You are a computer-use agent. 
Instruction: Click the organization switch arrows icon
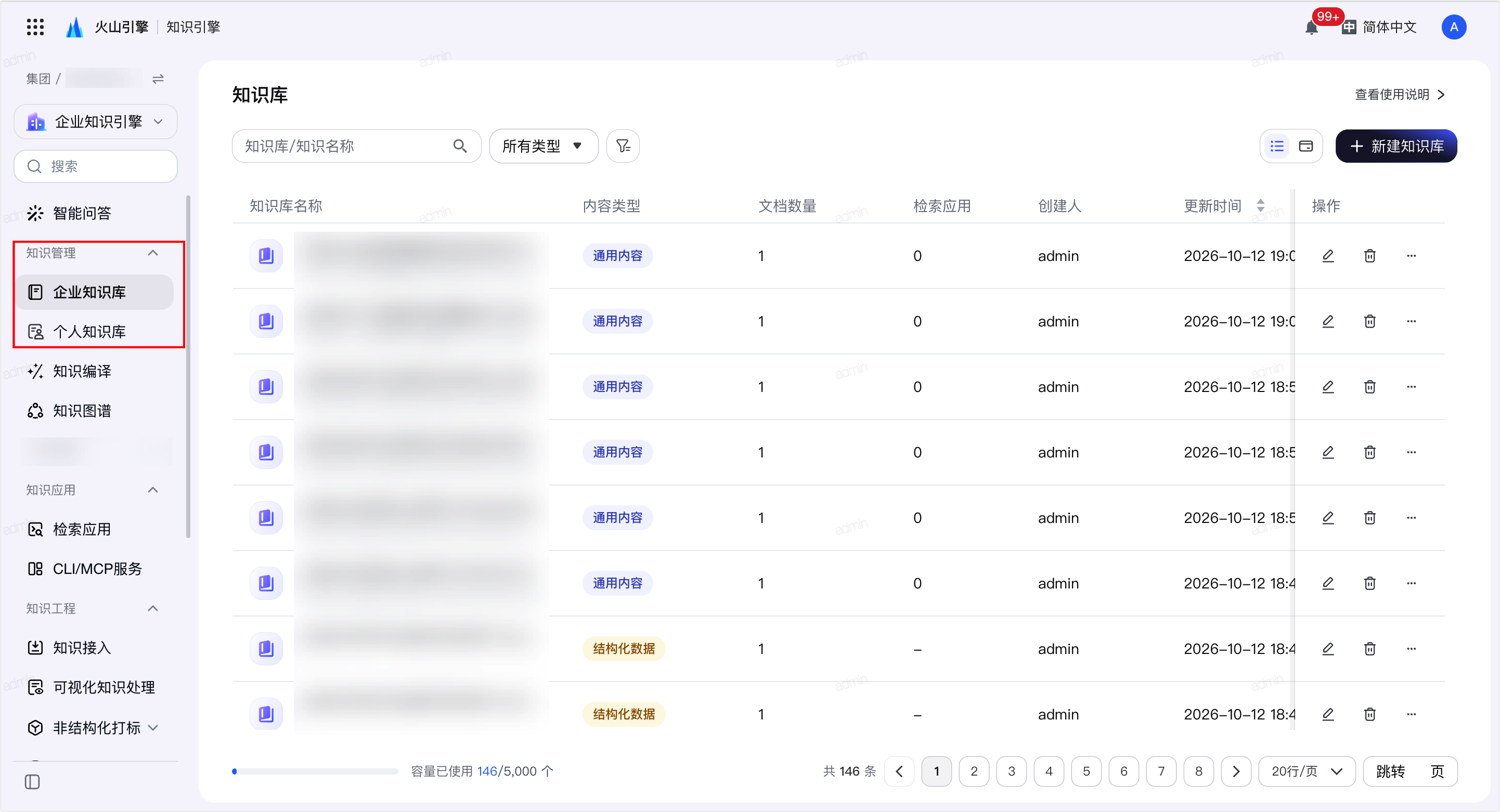point(158,78)
